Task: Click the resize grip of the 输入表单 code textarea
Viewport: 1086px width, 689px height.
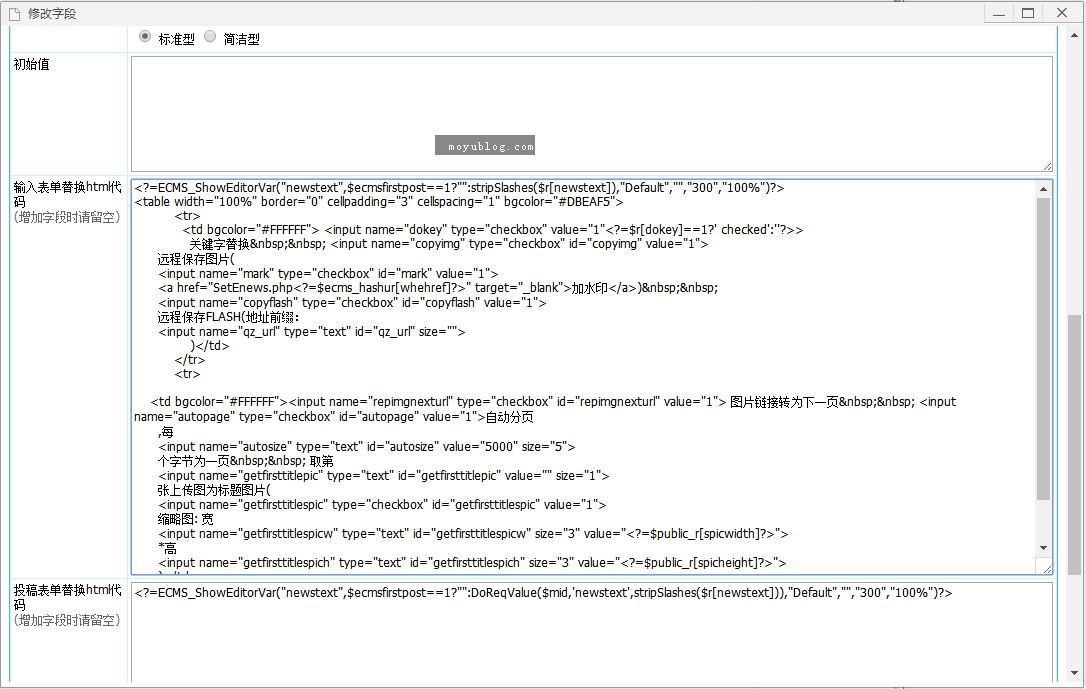Action: pos(1046,569)
